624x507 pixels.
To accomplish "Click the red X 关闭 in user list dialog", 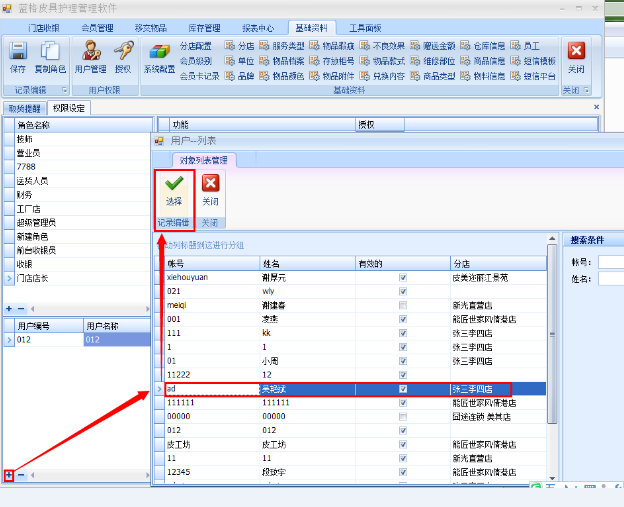I will [x=210, y=190].
